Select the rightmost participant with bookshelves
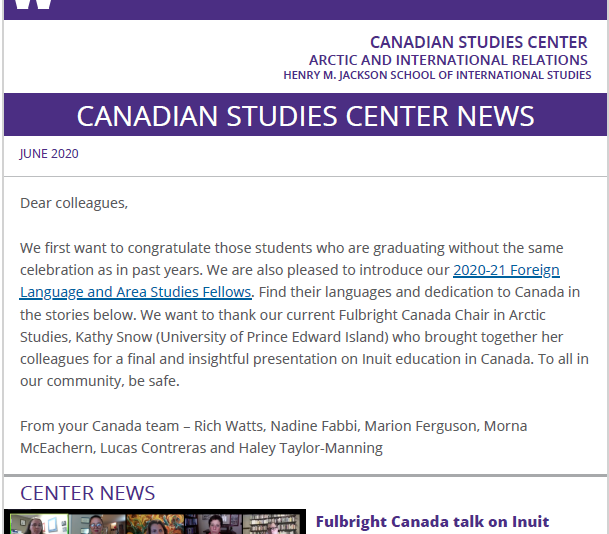The width and height of the screenshot is (609, 534). 271,524
